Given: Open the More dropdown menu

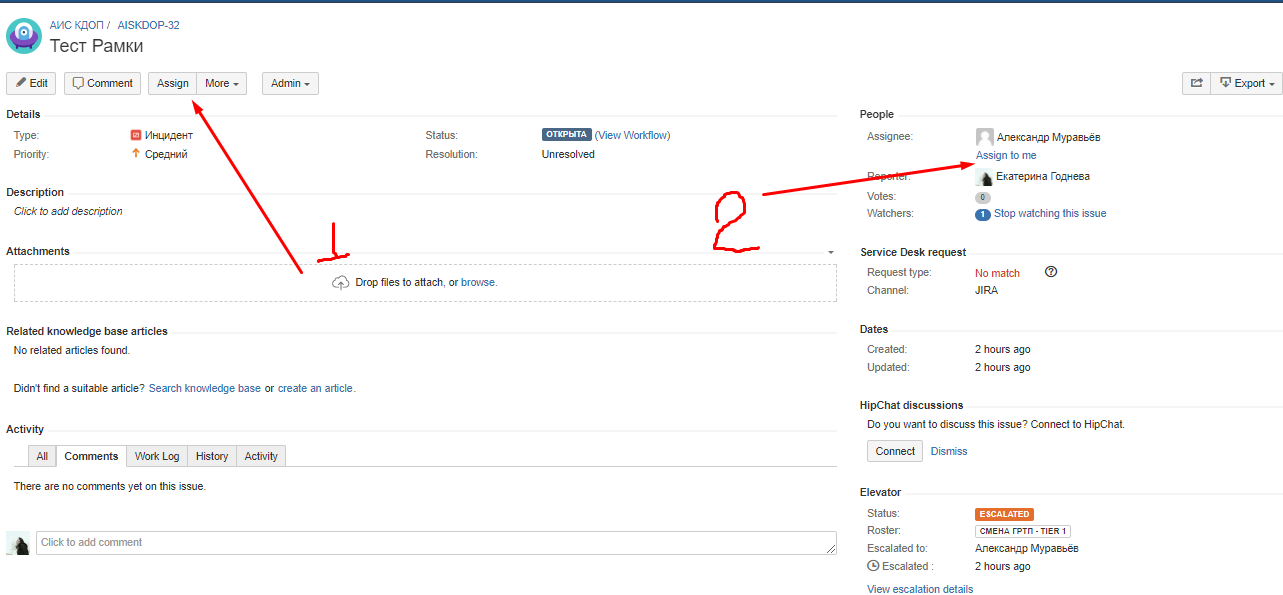Looking at the screenshot, I should tap(222, 84).
